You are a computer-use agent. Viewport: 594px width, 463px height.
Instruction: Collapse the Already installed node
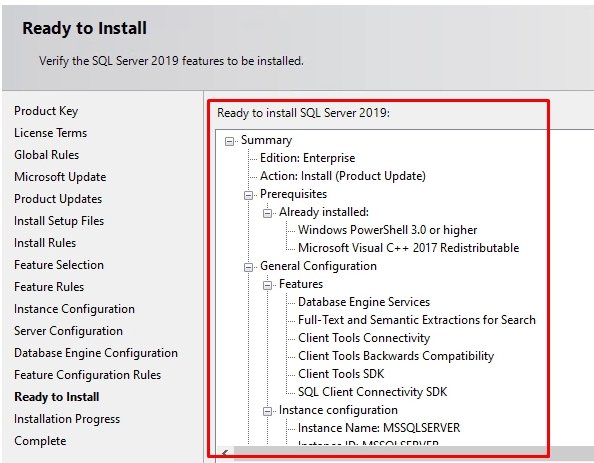tap(267, 213)
